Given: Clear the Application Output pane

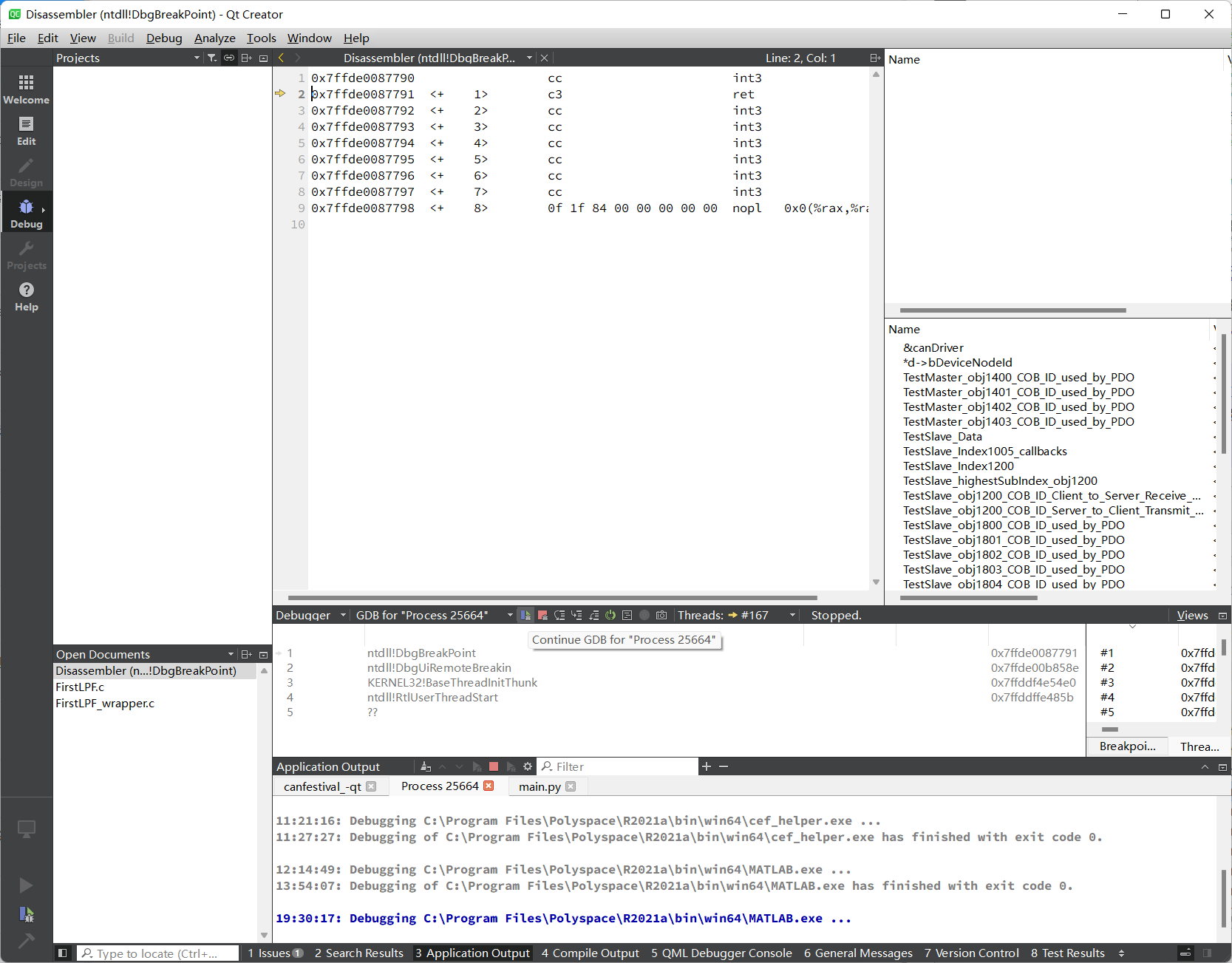Looking at the screenshot, I should (425, 766).
